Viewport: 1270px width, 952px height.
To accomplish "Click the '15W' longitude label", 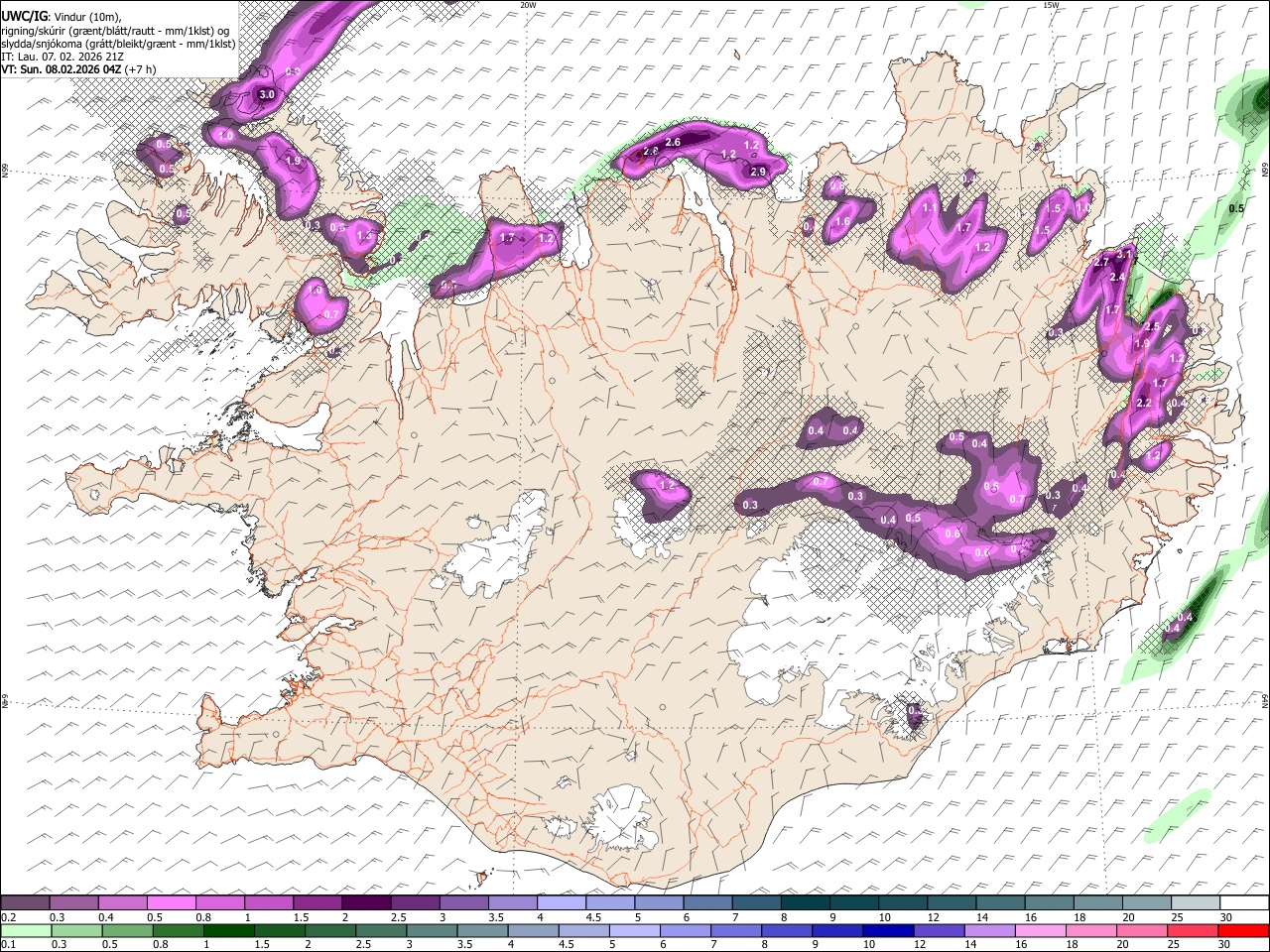I will pos(1050,5).
